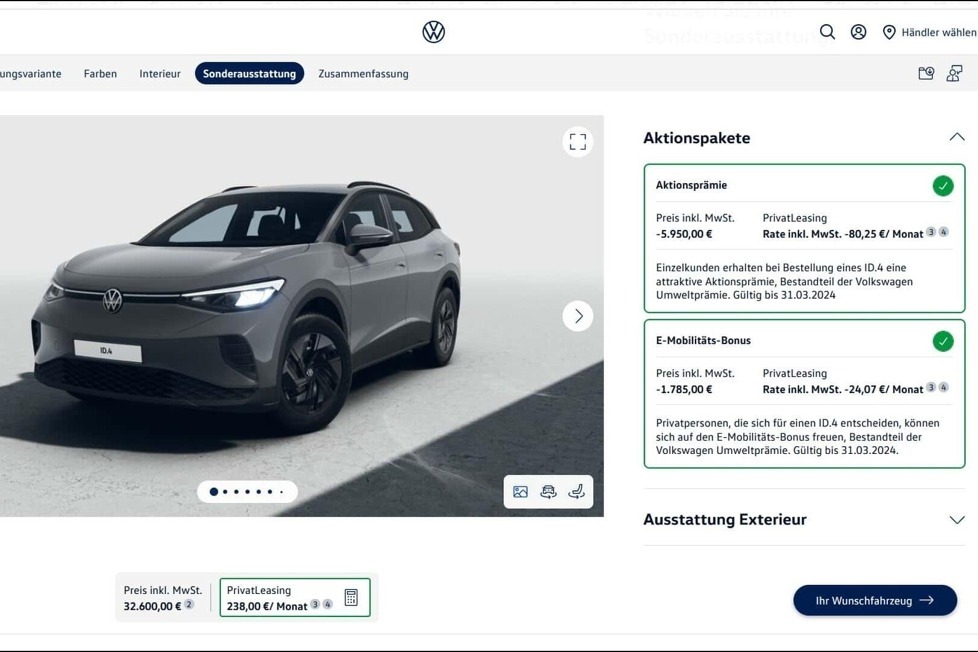Click the E-Mobilitäts-Bonus card title
This screenshot has width=978, height=652.
(703, 341)
